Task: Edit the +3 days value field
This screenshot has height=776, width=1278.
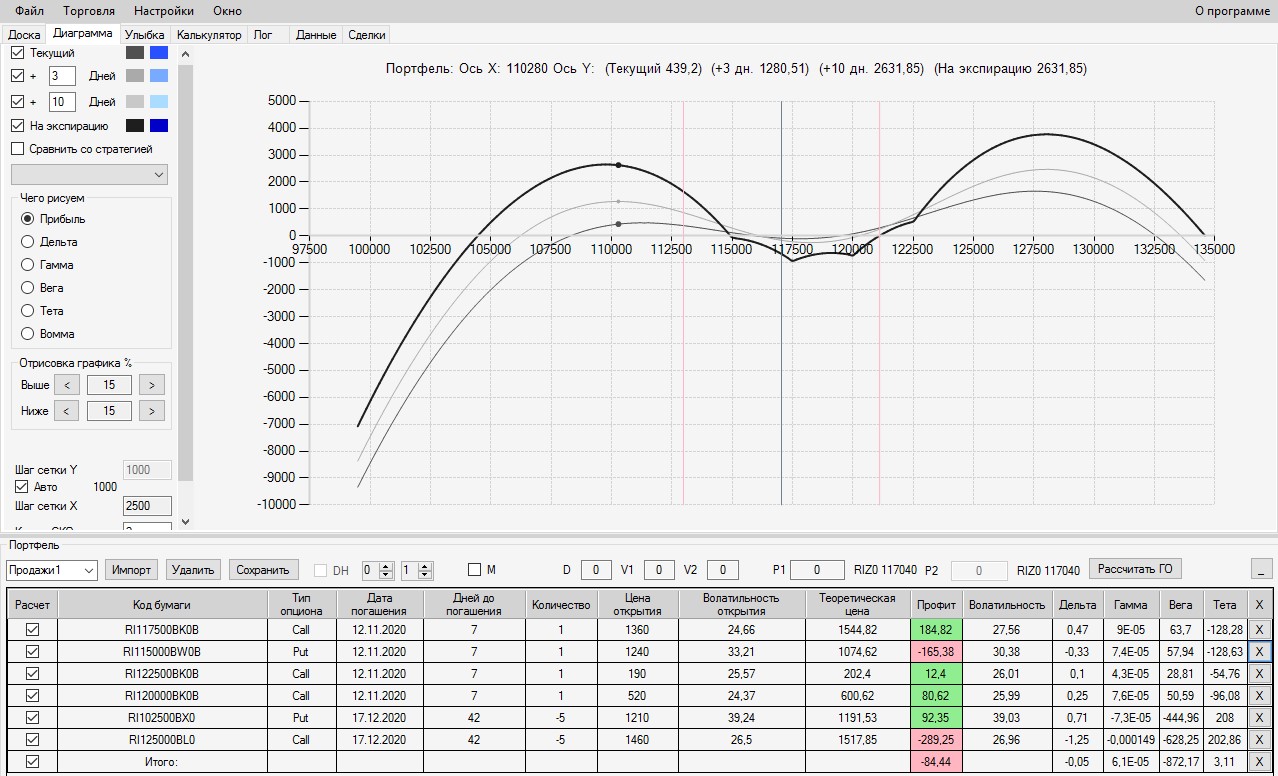Action: point(61,76)
